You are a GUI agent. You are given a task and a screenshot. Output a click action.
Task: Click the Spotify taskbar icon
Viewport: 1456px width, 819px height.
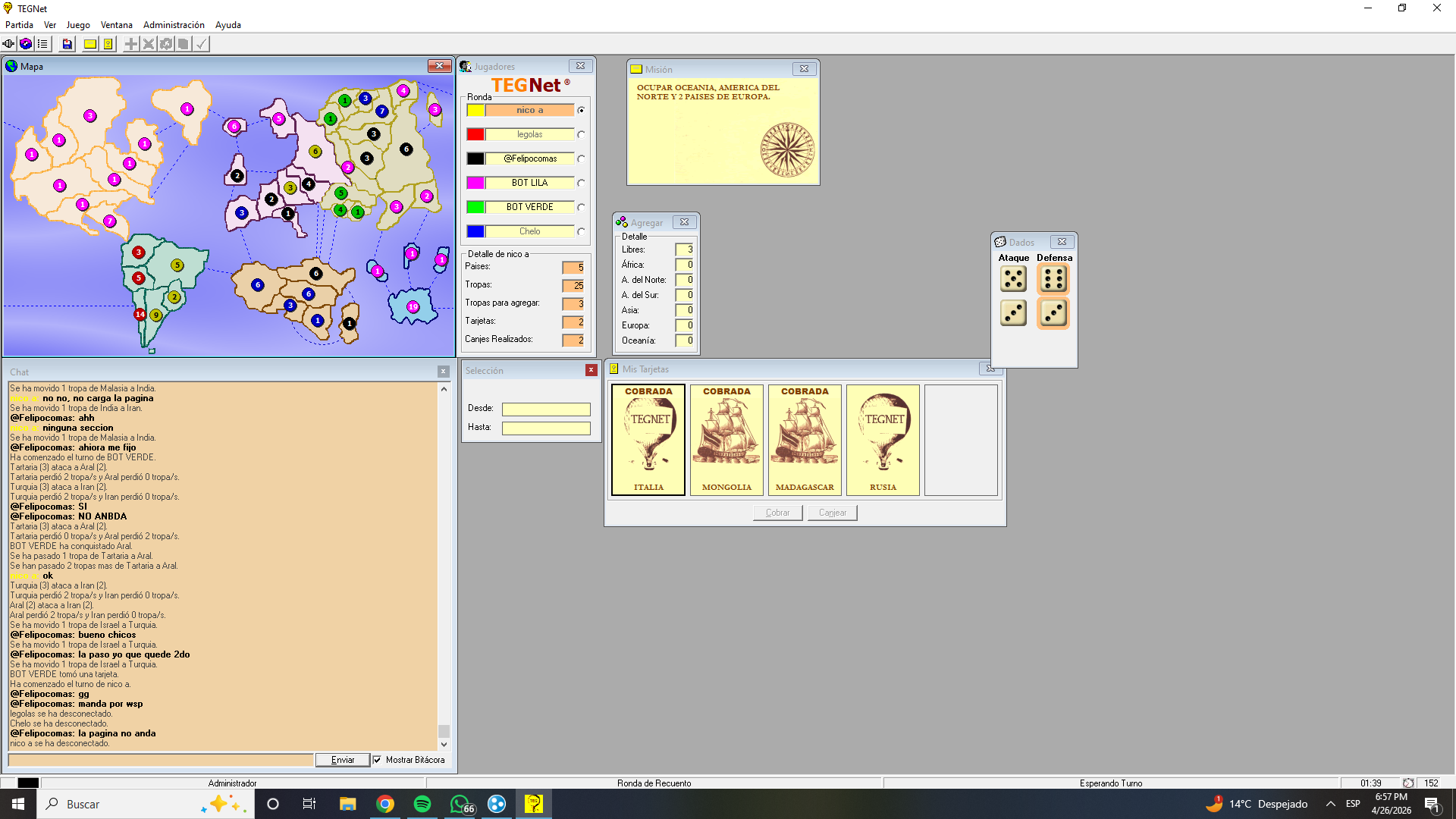click(x=422, y=804)
